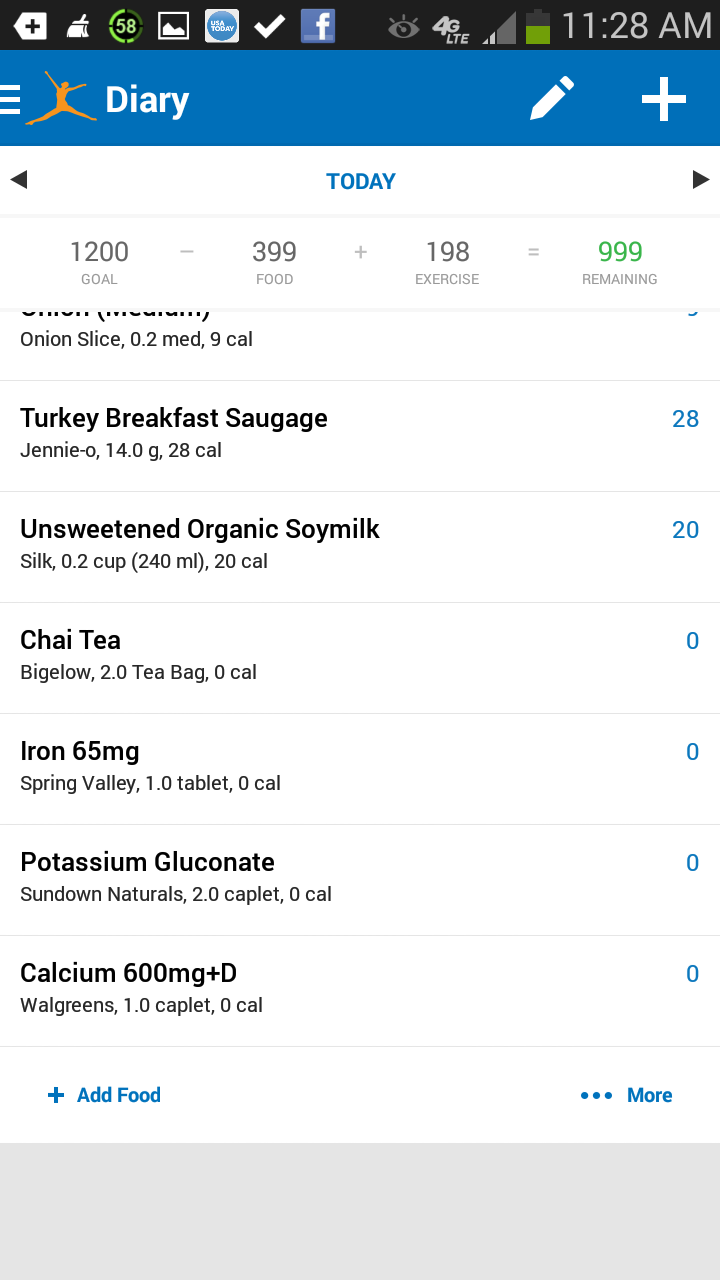Tap the plus icon in header
This screenshot has width=720, height=1280.
(x=663, y=99)
